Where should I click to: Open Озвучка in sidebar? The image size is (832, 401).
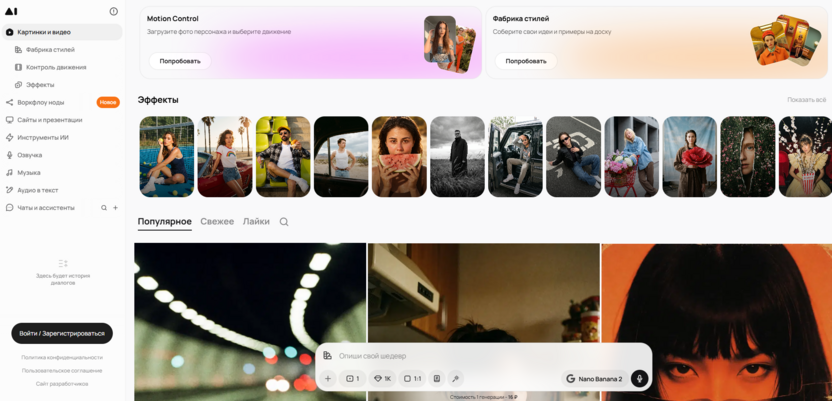click(x=30, y=155)
